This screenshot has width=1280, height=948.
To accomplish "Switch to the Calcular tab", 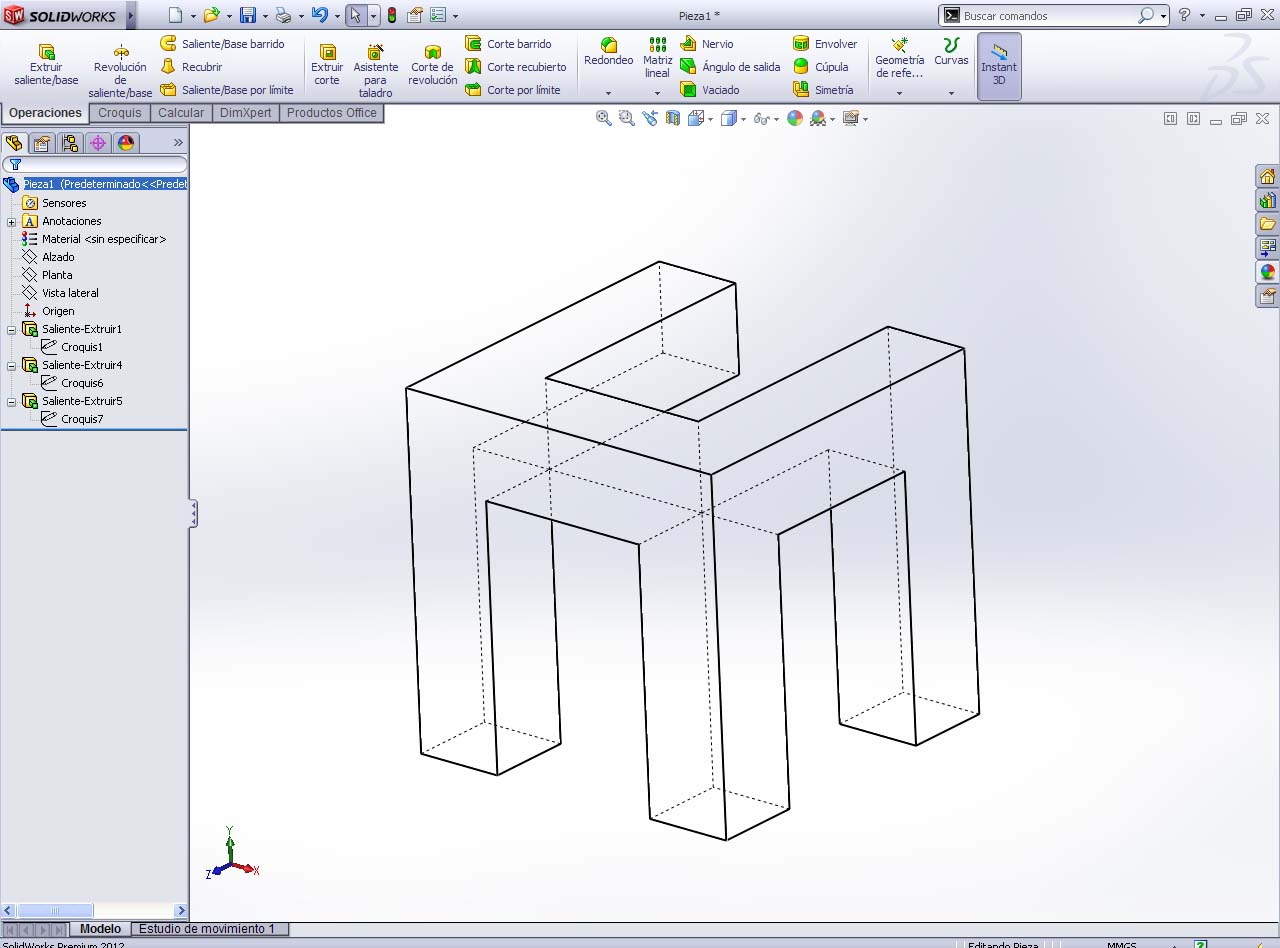I will 181,113.
